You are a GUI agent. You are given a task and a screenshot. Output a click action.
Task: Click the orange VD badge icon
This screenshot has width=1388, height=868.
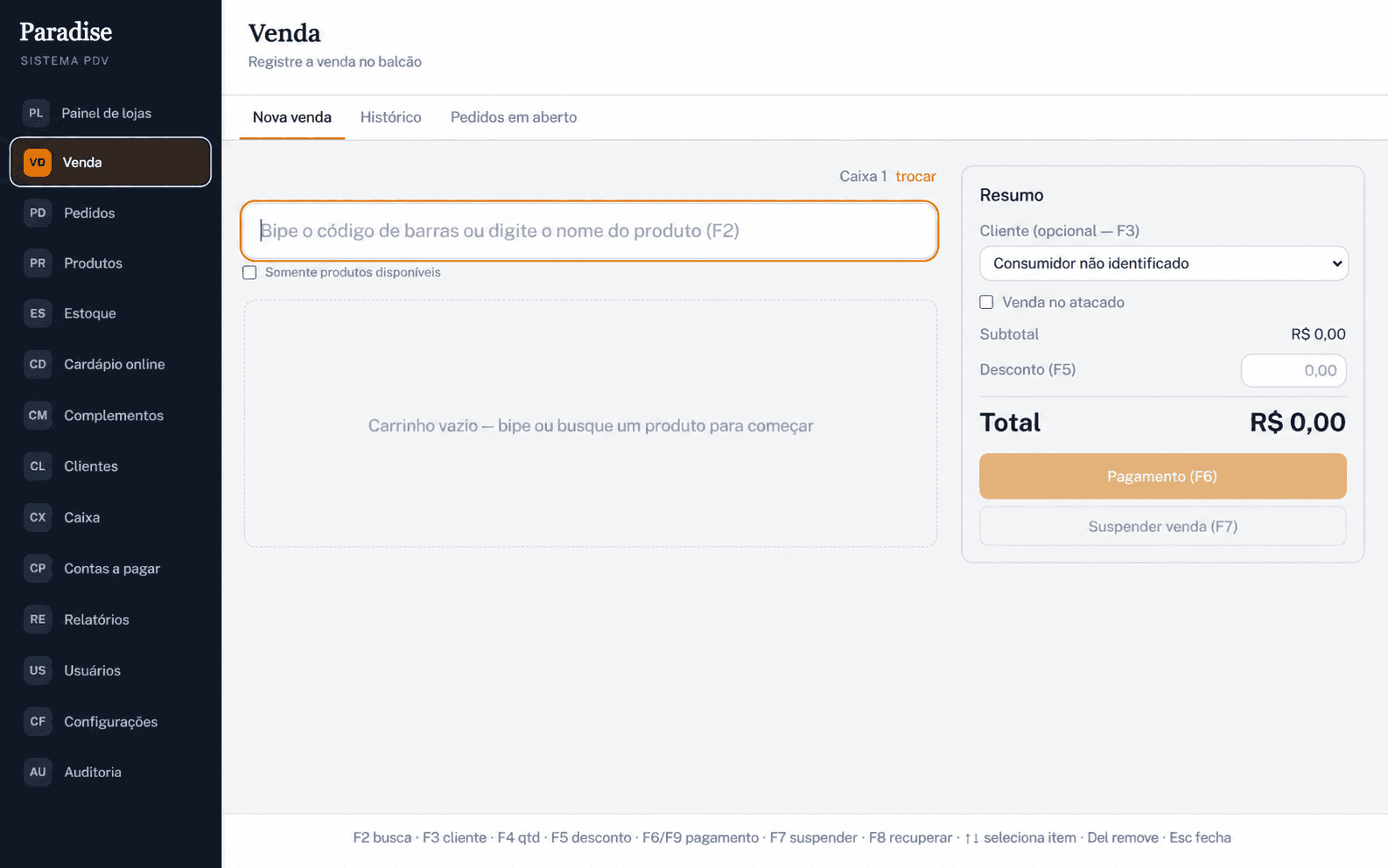tap(38, 162)
